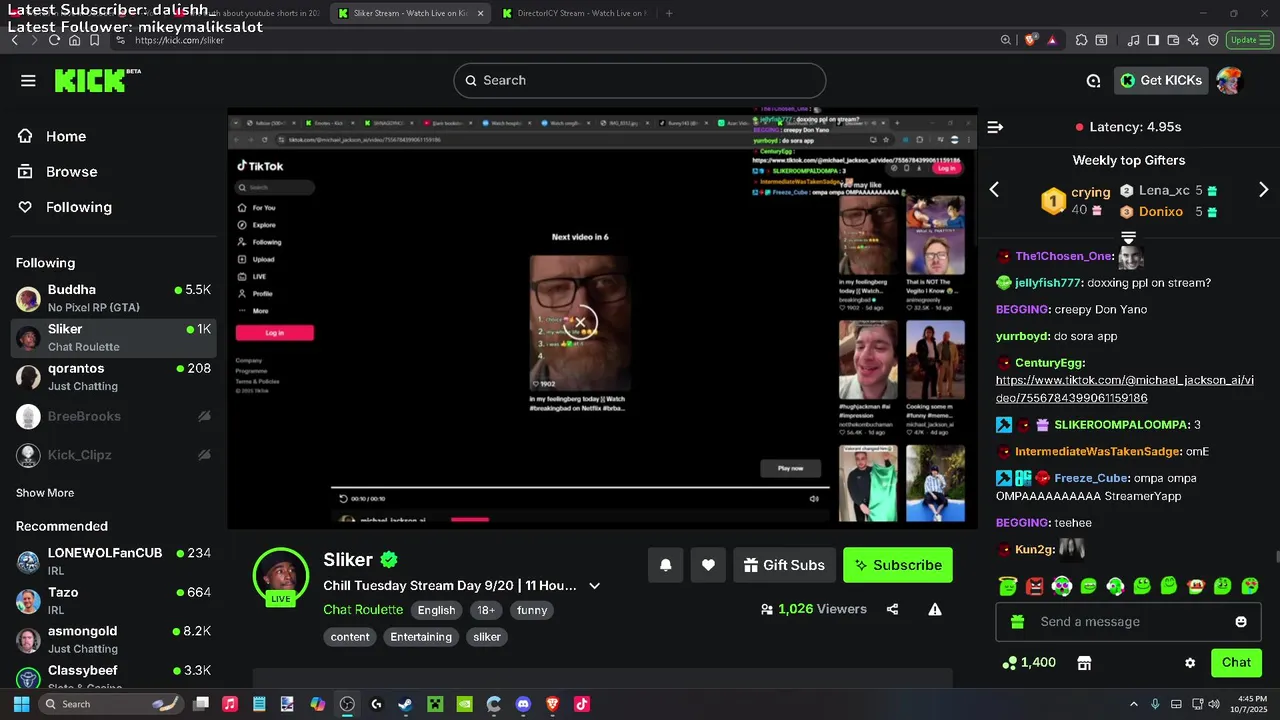The width and height of the screenshot is (1280, 720).
Task: Open qorantos channel in Following list
Action: point(113,377)
